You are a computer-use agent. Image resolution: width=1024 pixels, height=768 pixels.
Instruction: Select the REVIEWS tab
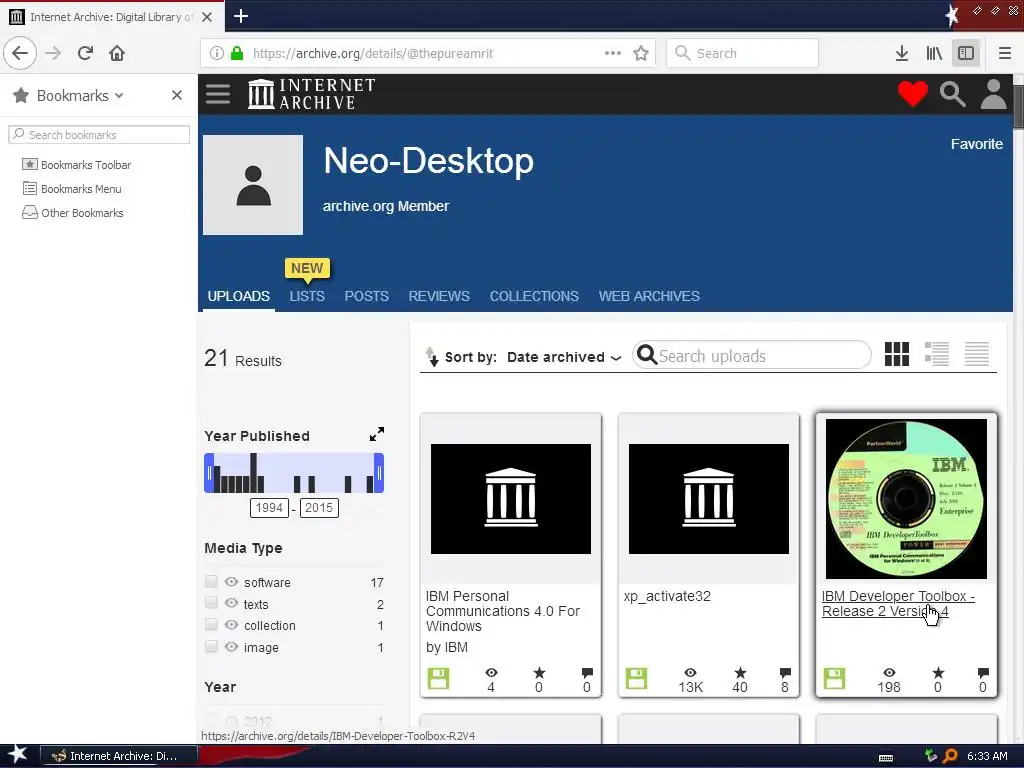click(439, 296)
